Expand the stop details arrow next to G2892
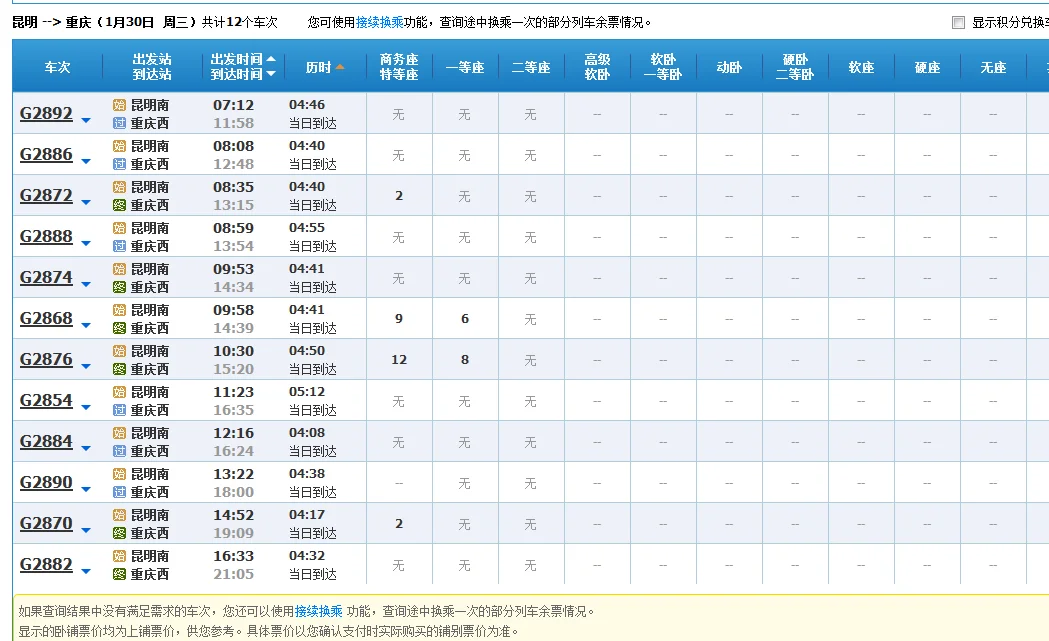This screenshot has height=641, width=1049. point(86,121)
